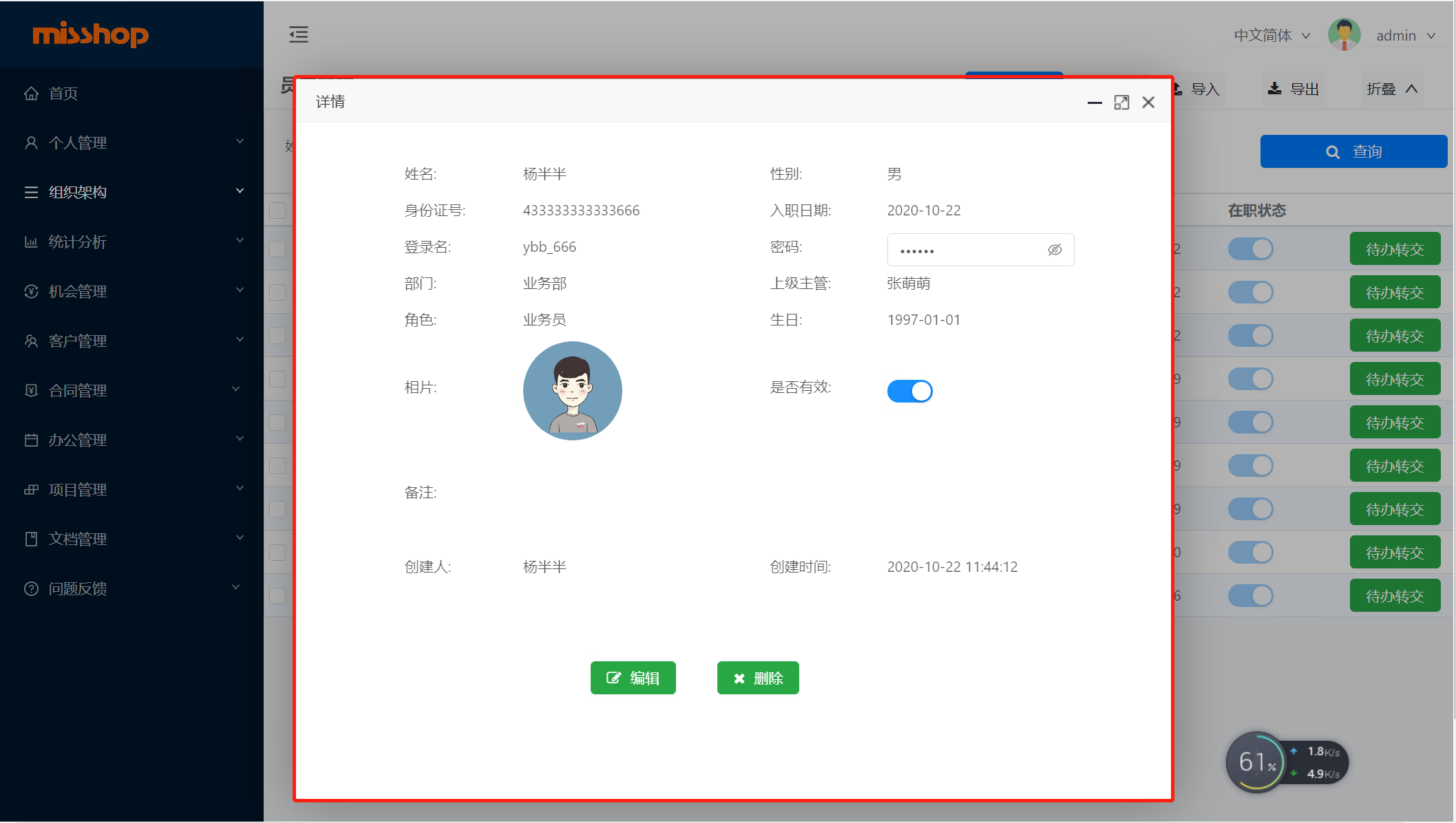The width and height of the screenshot is (1456, 823).
Task: Click the admin avatar image
Action: tap(1344, 35)
